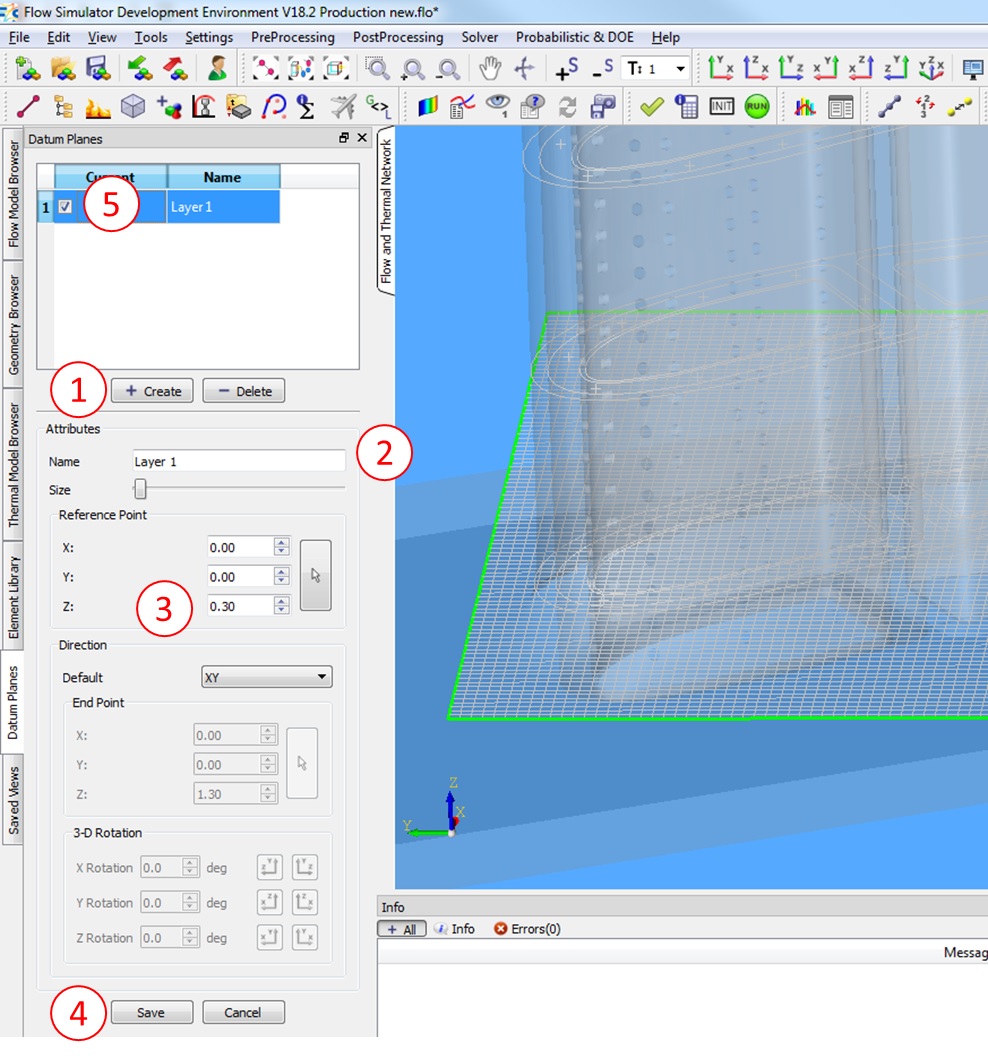Open the PreProcessing menu
988x1059 pixels.
click(292, 37)
